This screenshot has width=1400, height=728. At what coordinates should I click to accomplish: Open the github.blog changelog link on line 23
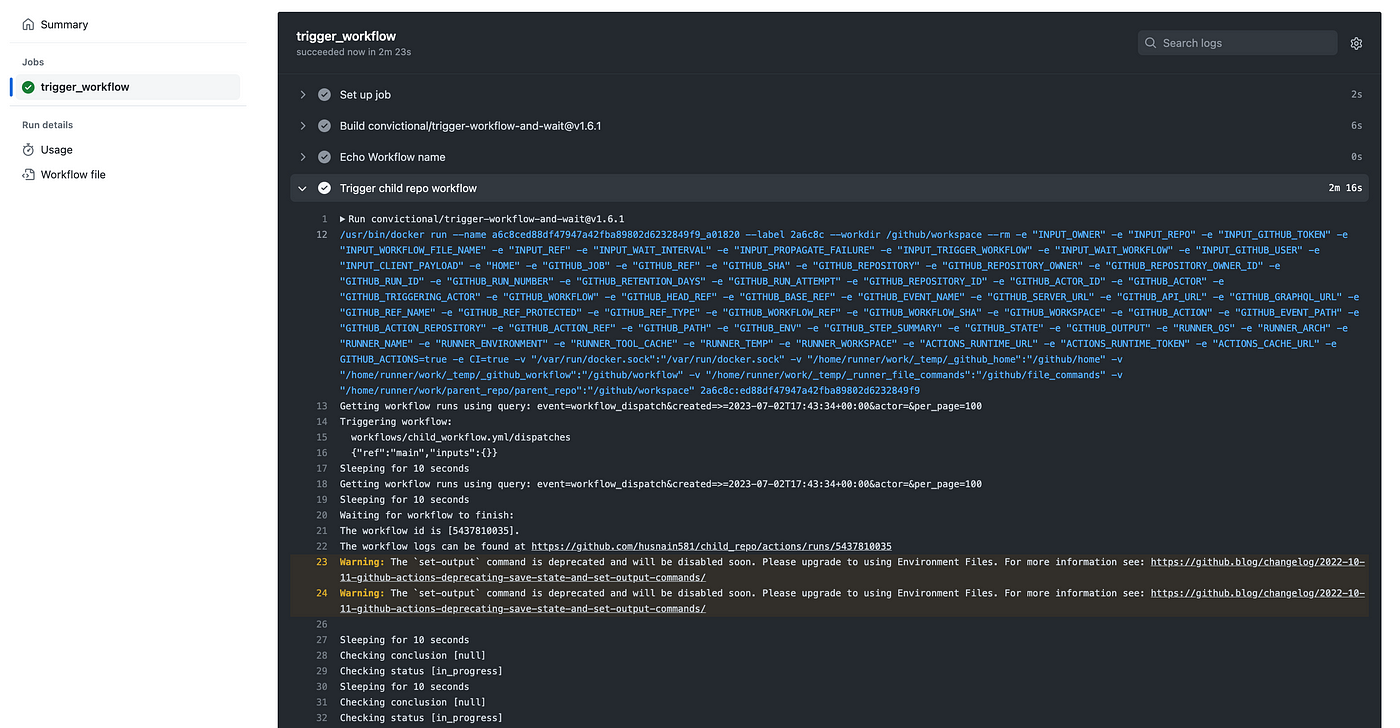coord(852,569)
